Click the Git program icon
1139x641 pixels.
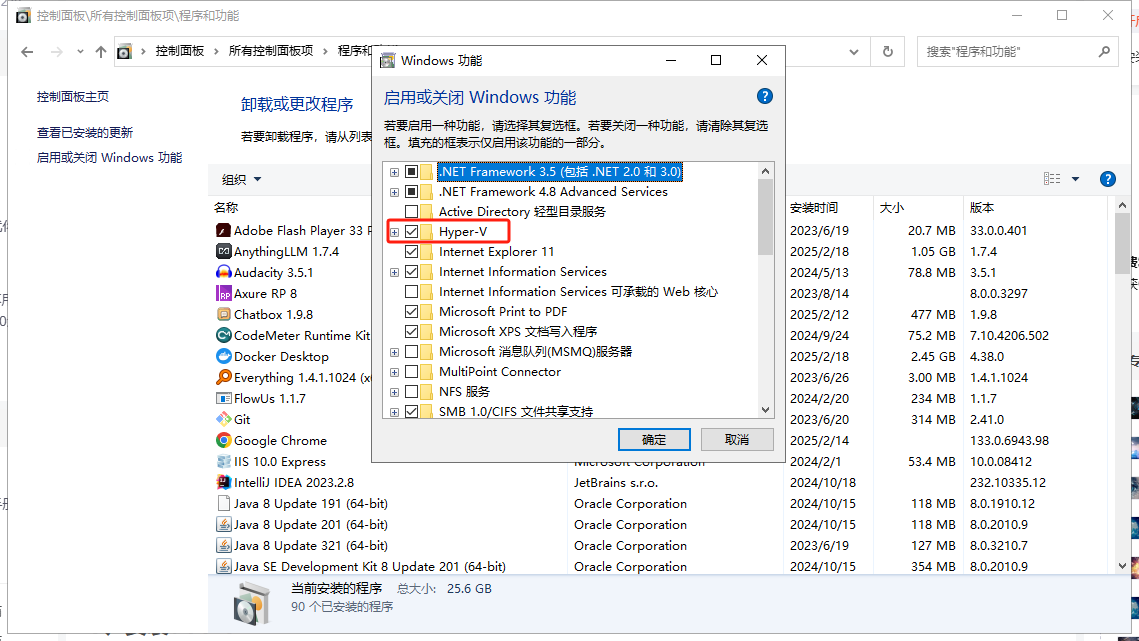point(224,419)
